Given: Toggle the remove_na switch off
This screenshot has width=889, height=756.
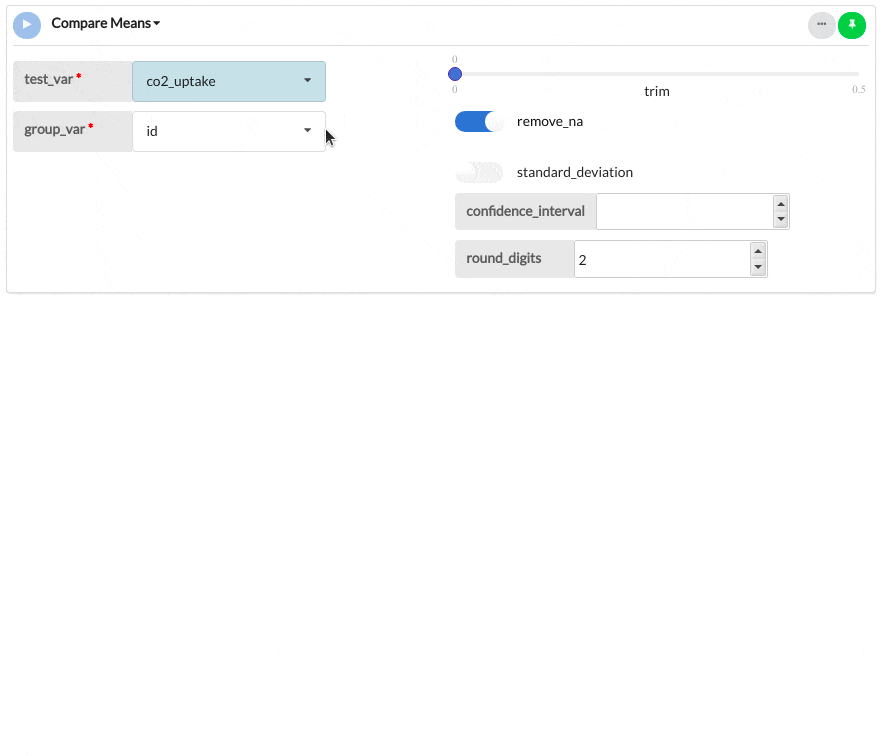Looking at the screenshot, I should [x=479, y=121].
